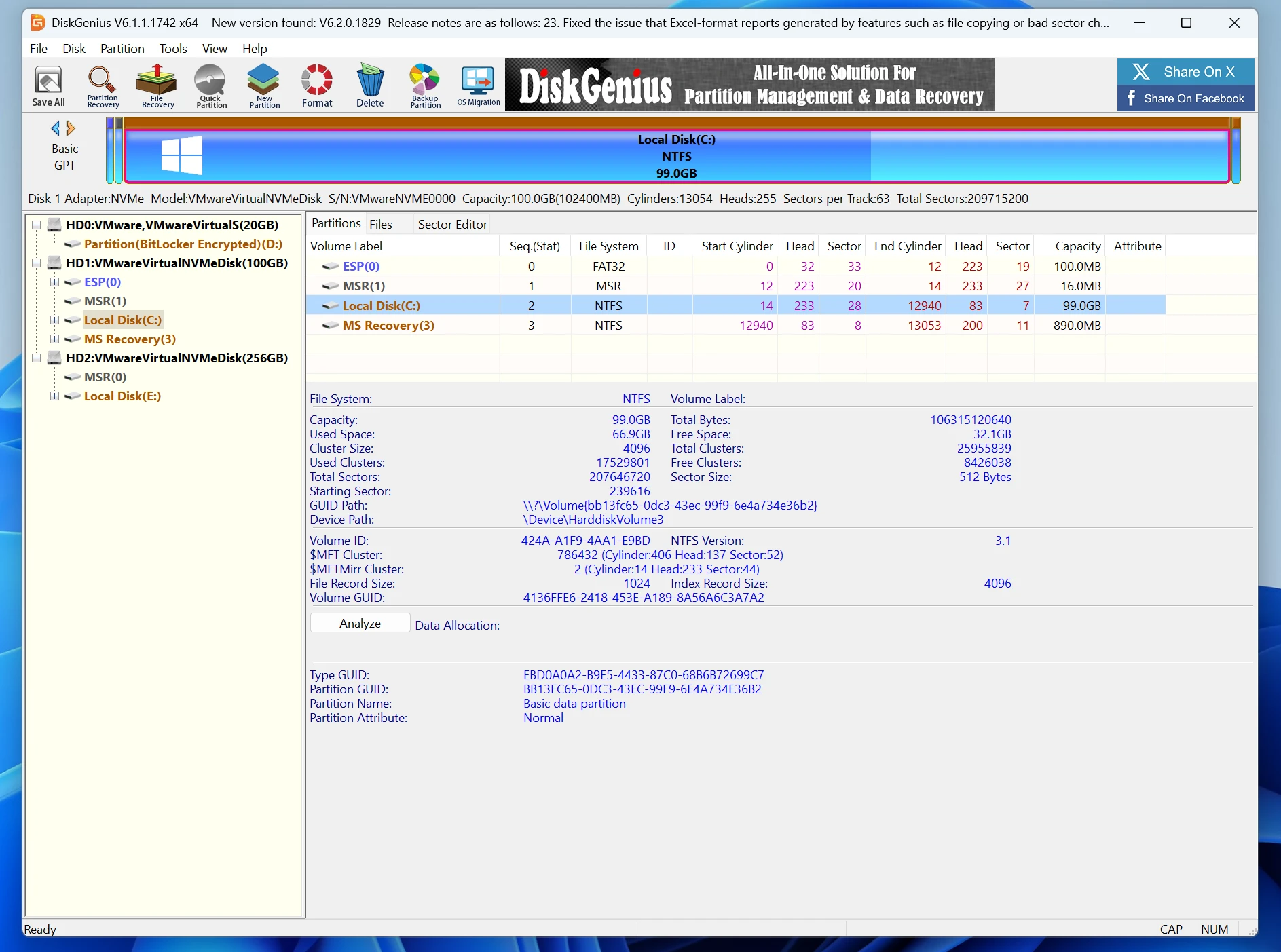1281x952 pixels.
Task: Click the DiskGenius banner advertisement
Action: (750, 85)
